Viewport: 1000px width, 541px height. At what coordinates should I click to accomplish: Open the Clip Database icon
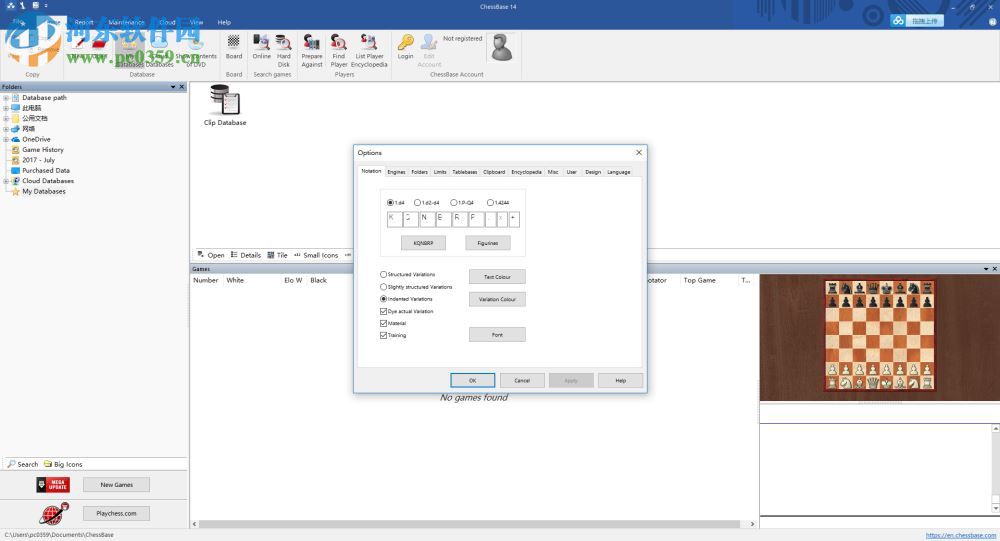tap(224, 105)
